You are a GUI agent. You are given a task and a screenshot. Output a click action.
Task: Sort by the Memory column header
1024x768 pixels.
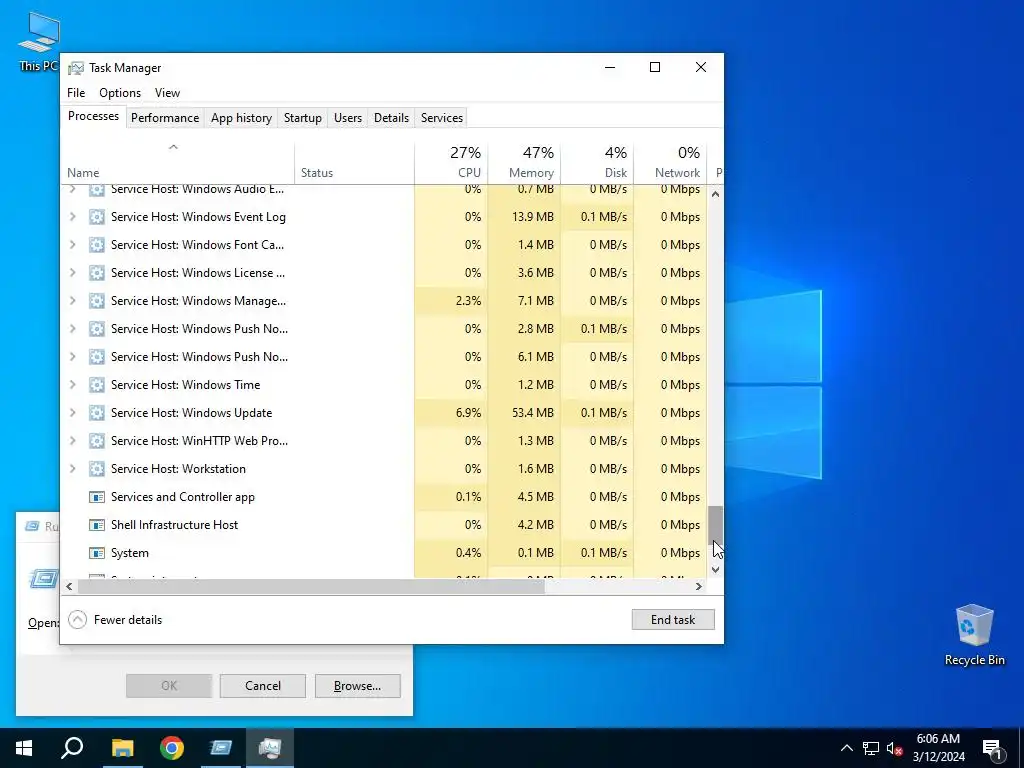tap(524, 163)
